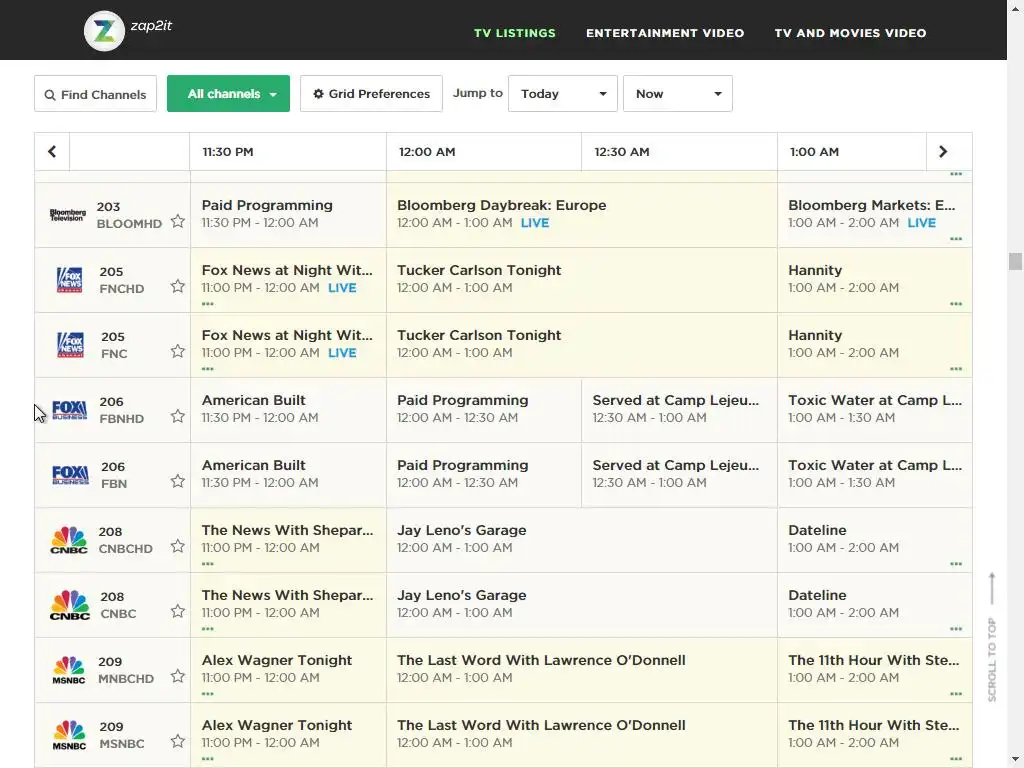The height and width of the screenshot is (768, 1024).
Task: Open the All channels dropdown
Action: (229, 93)
